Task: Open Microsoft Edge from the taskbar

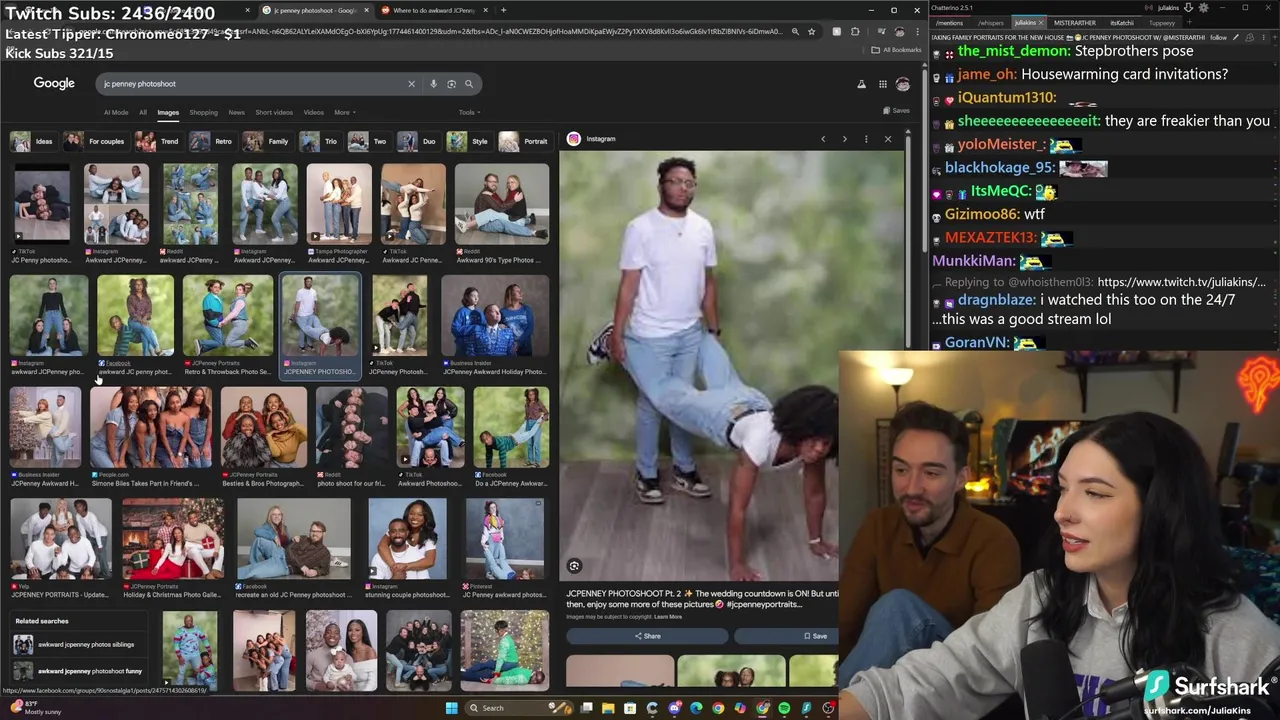Action: click(x=696, y=708)
